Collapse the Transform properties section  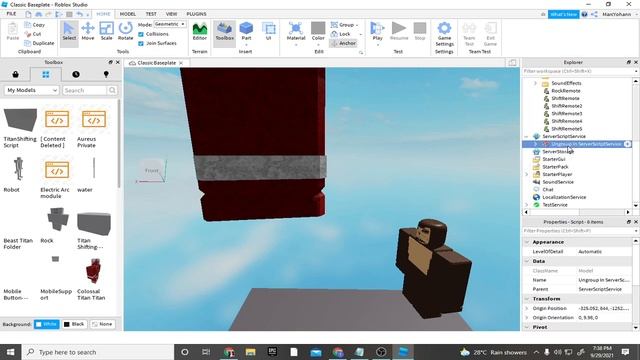click(x=527, y=299)
